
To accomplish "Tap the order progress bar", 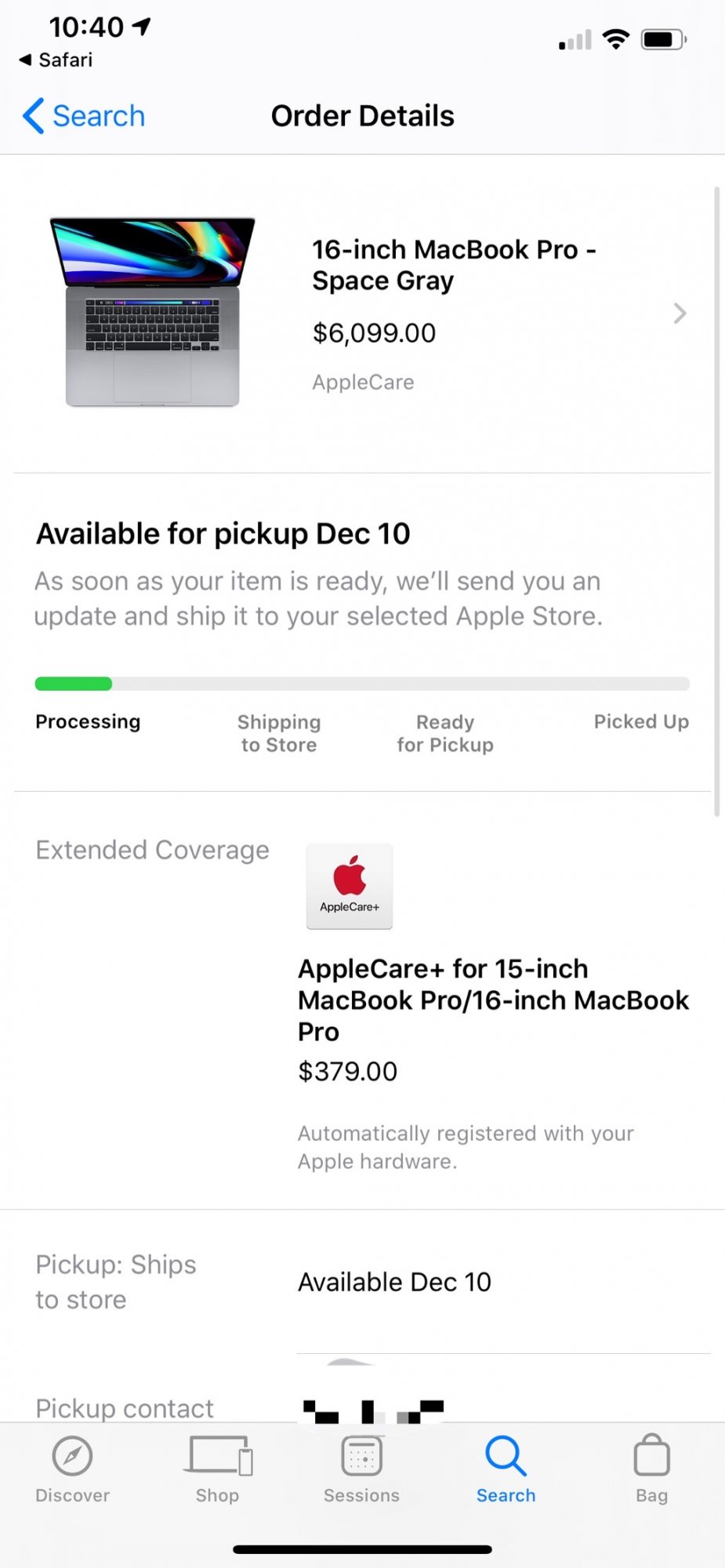I will point(362,684).
